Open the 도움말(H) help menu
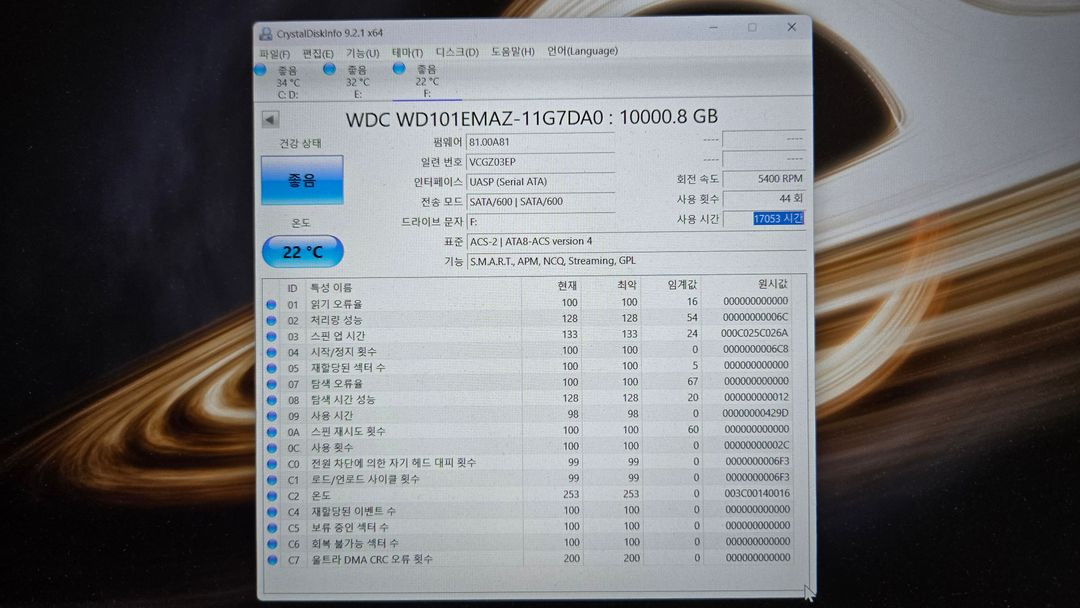The image size is (1080, 608). 510,50
